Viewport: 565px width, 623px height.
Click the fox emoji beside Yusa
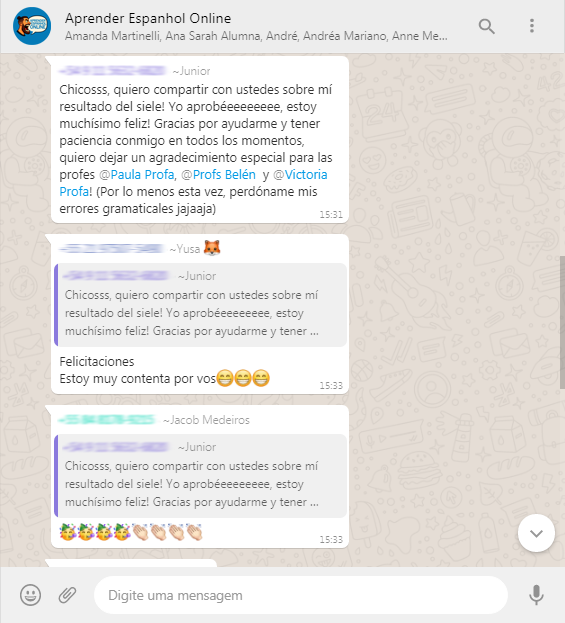pyautogui.click(x=212, y=248)
